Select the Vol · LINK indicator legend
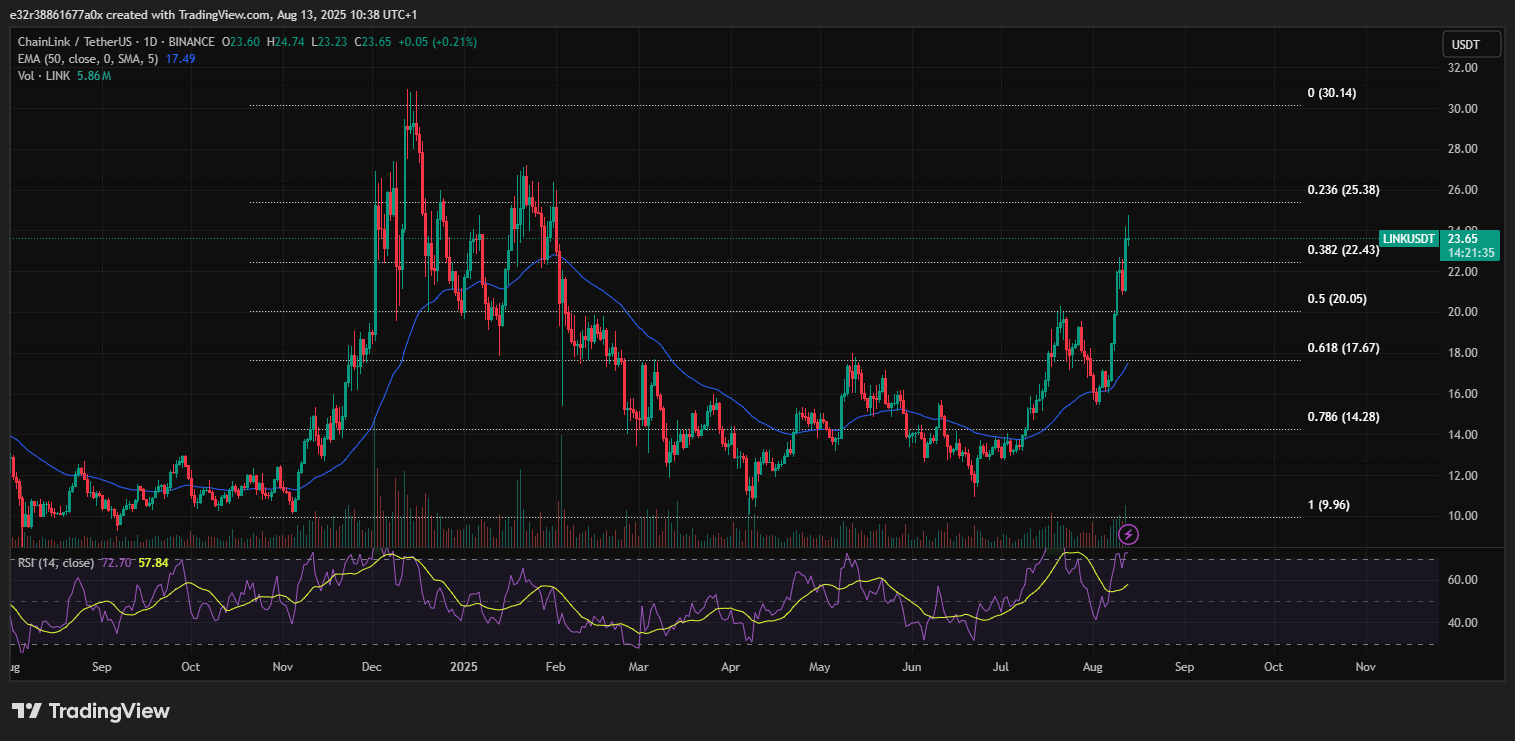Image resolution: width=1515 pixels, height=741 pixels. pyautogui.click(x=42, y=76)
